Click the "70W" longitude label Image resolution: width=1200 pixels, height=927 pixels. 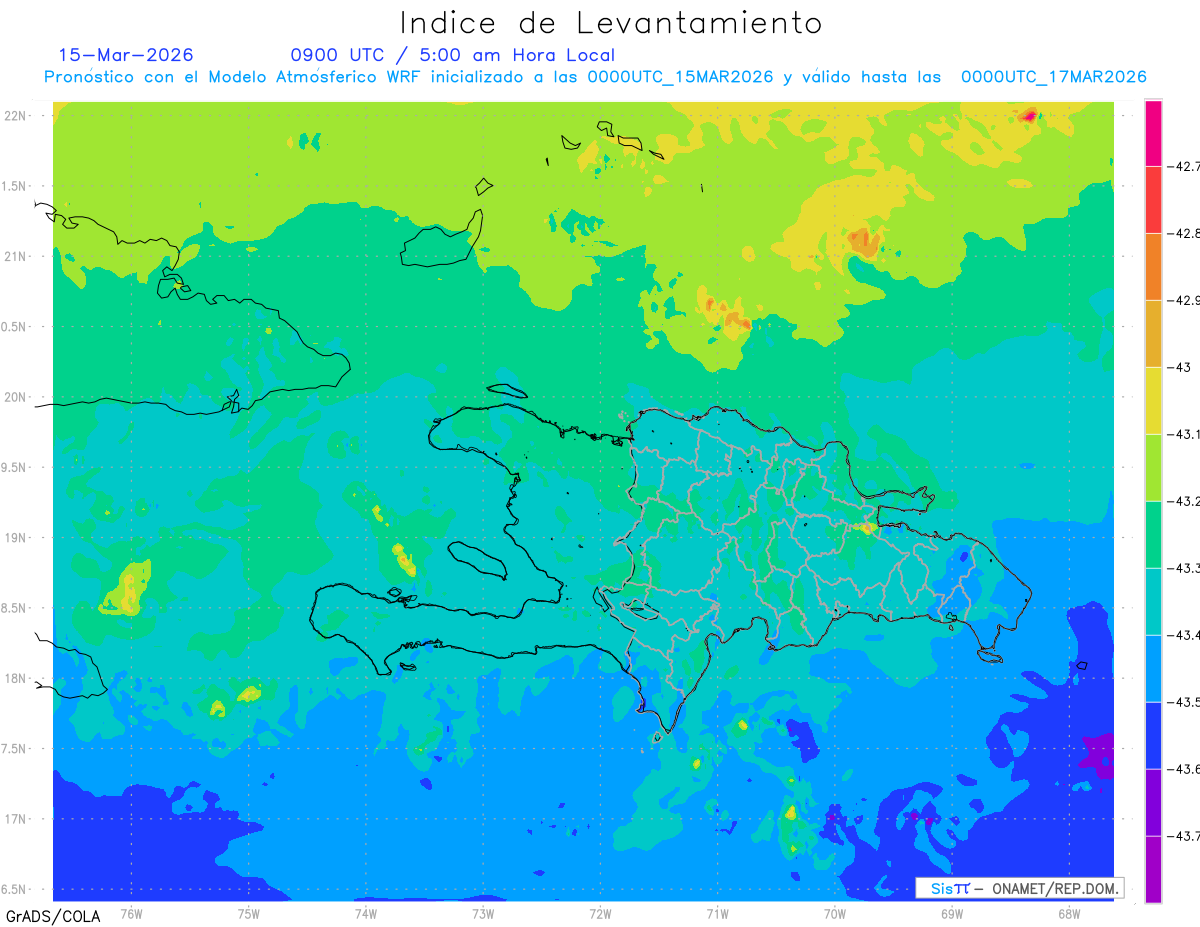(835, 913)
